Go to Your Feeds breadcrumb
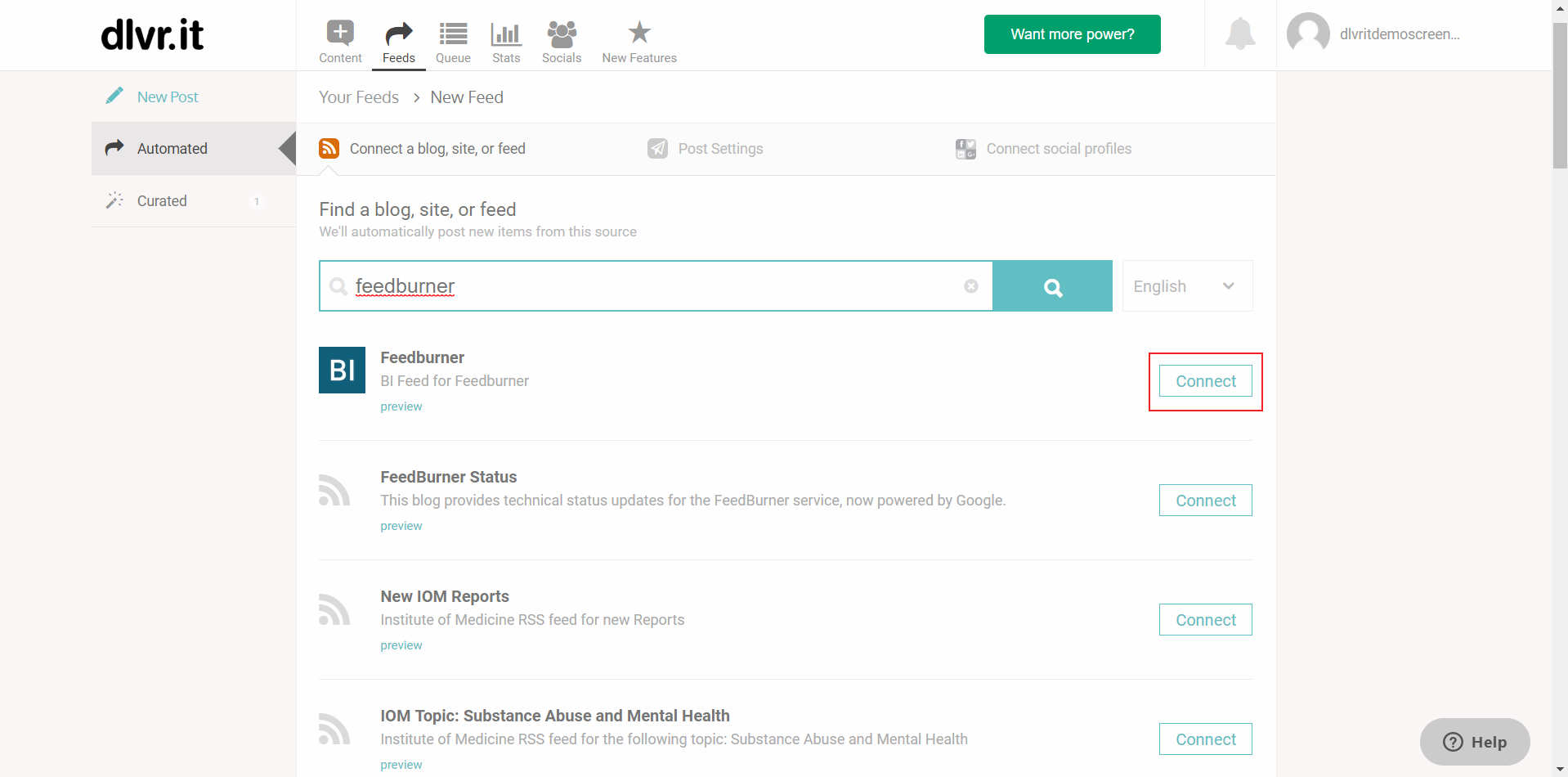1568x777 pixels. (x=359, y=97)
